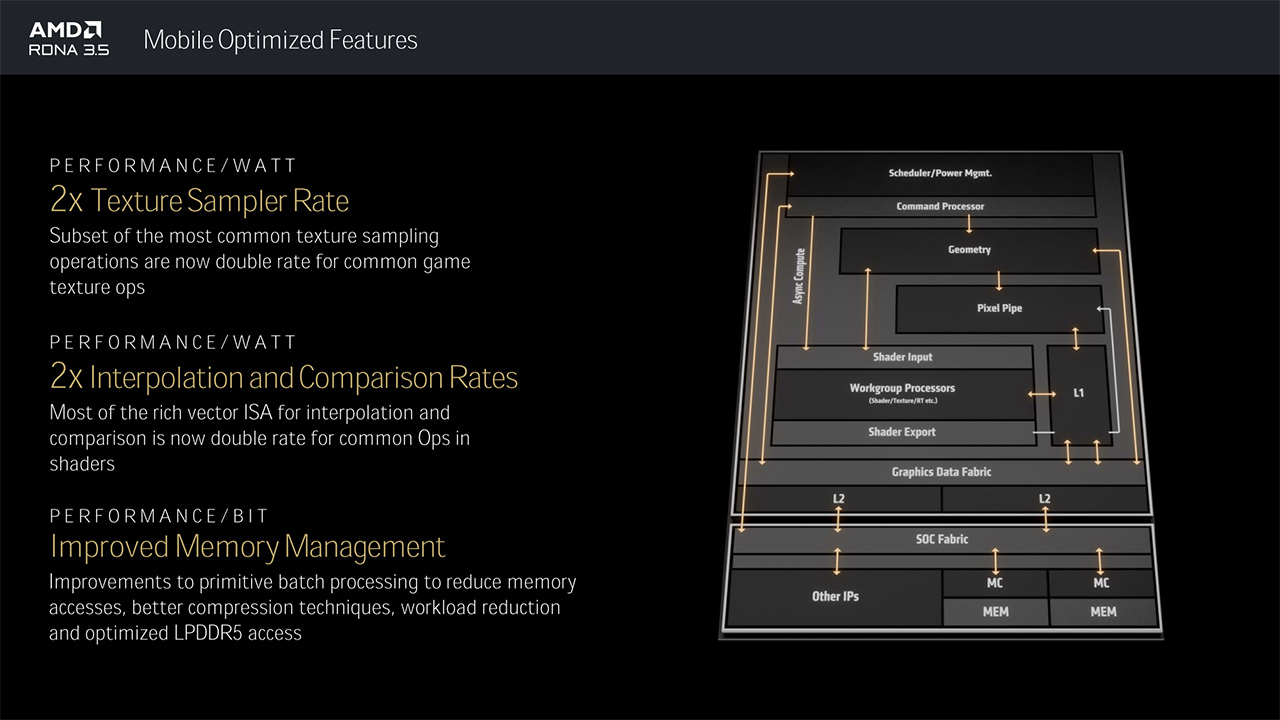Screen dimensions: 1280x720
Task: Select the 2x Interpolation and Comparison Rates heading
Action: 284,377
